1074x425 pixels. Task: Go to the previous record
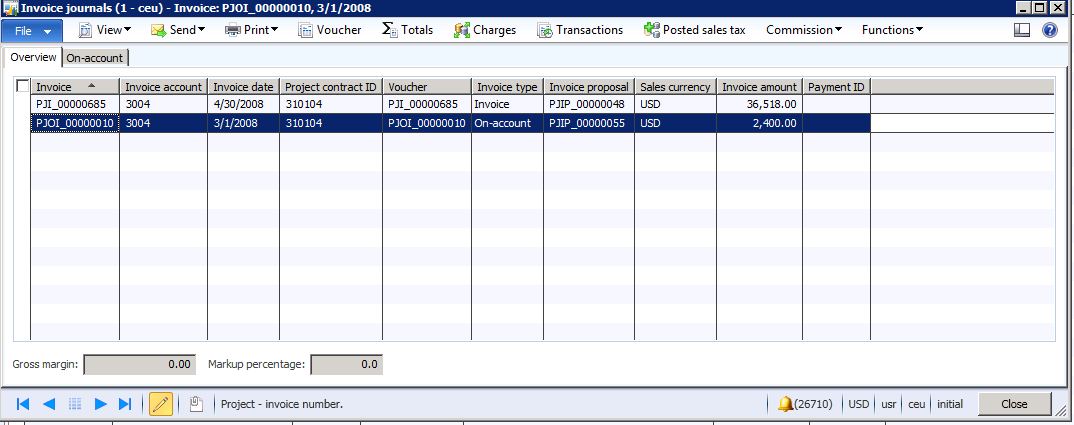tap(48, 404)
